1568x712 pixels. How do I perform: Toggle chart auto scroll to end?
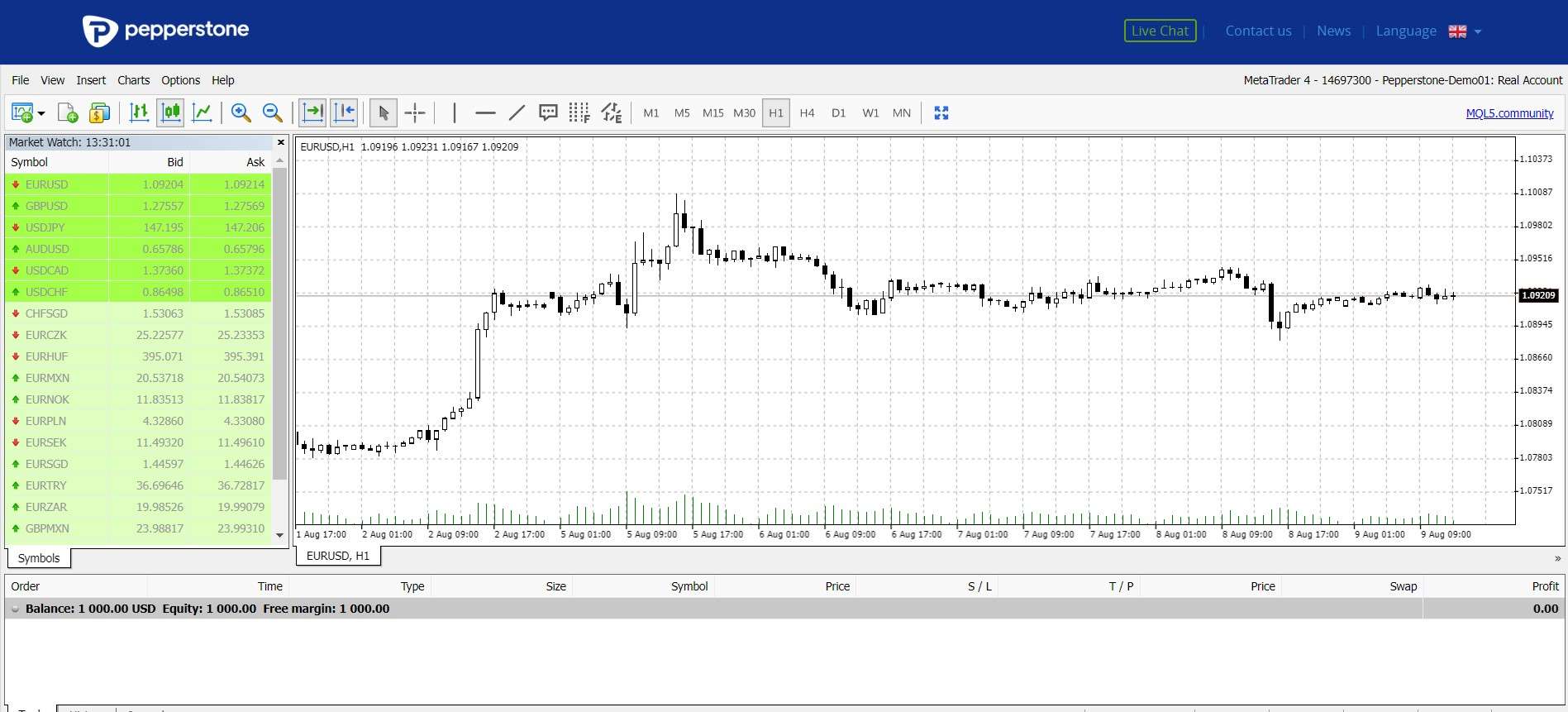[x=312, y=112]
